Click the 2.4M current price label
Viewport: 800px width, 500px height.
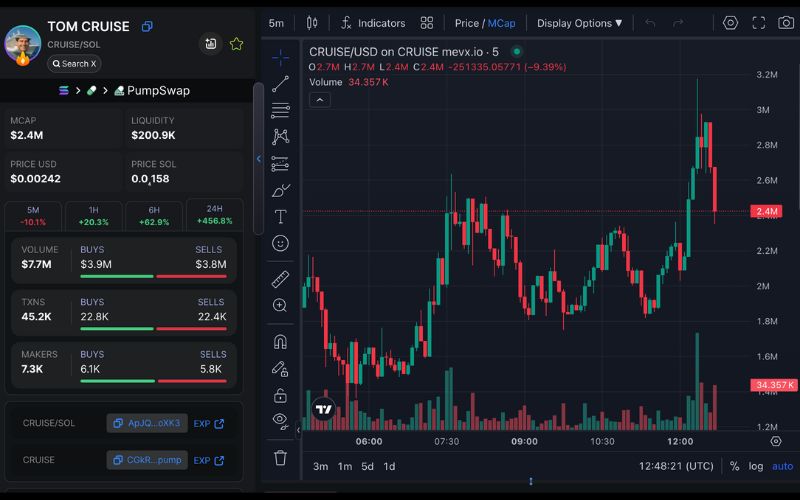[766, 211]
